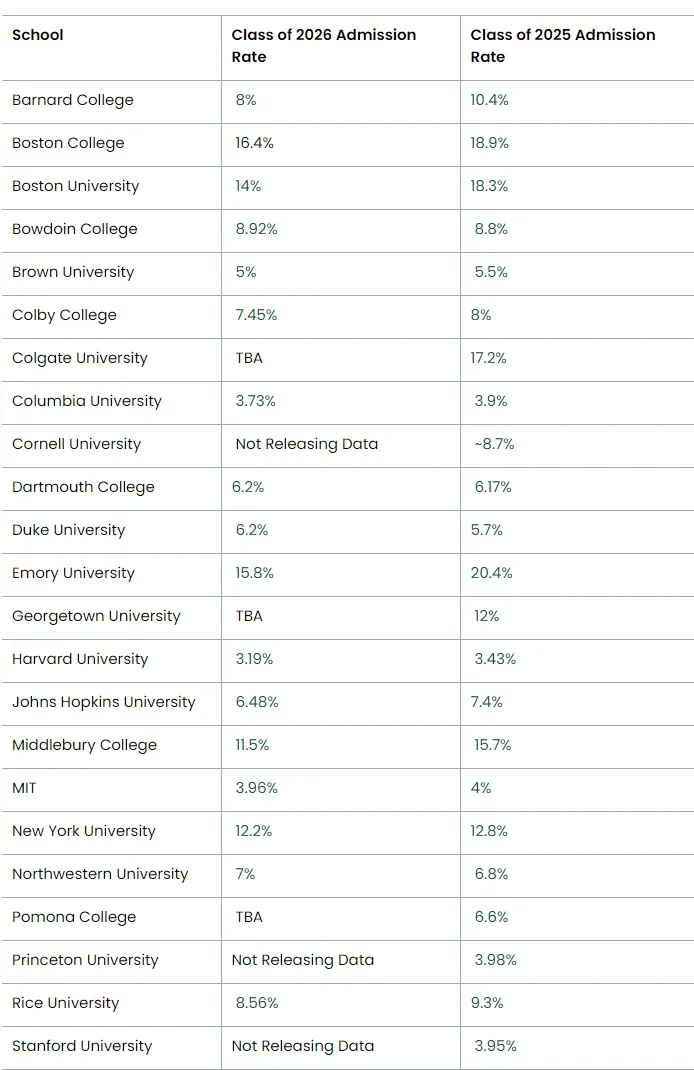694x1070 pixels.
Task: Click the MIT 3.96% admission rate
Action: pos(257,788)
